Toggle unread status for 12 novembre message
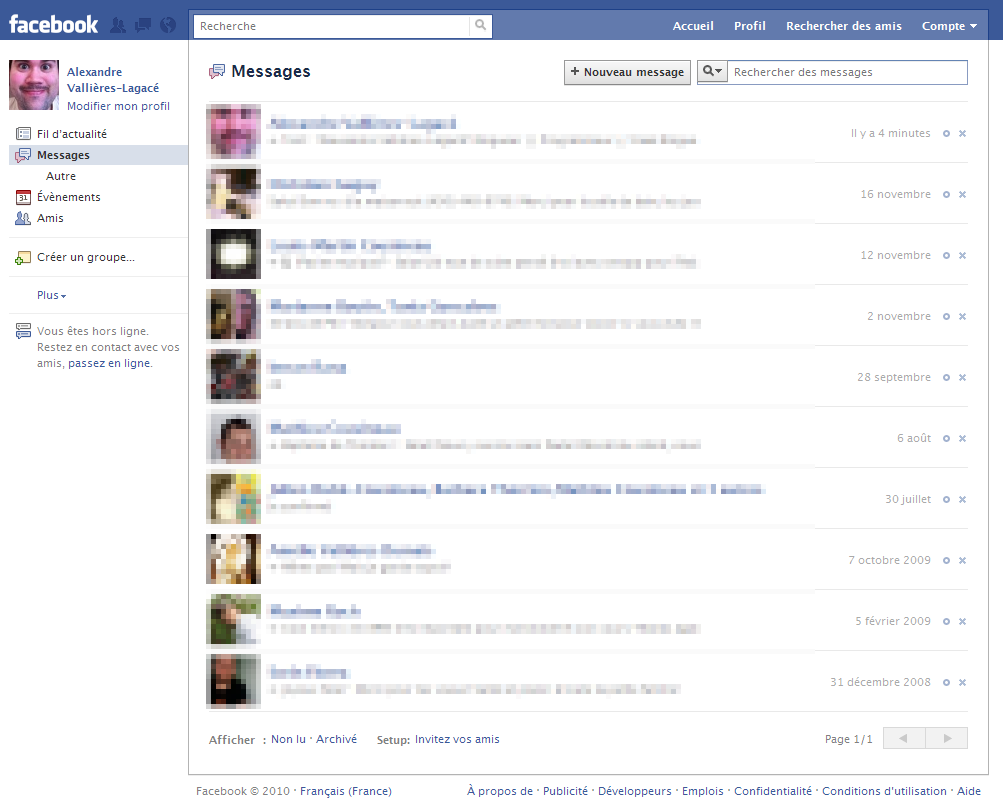This screenshot has width=1003, height=807. click(946, 255)
